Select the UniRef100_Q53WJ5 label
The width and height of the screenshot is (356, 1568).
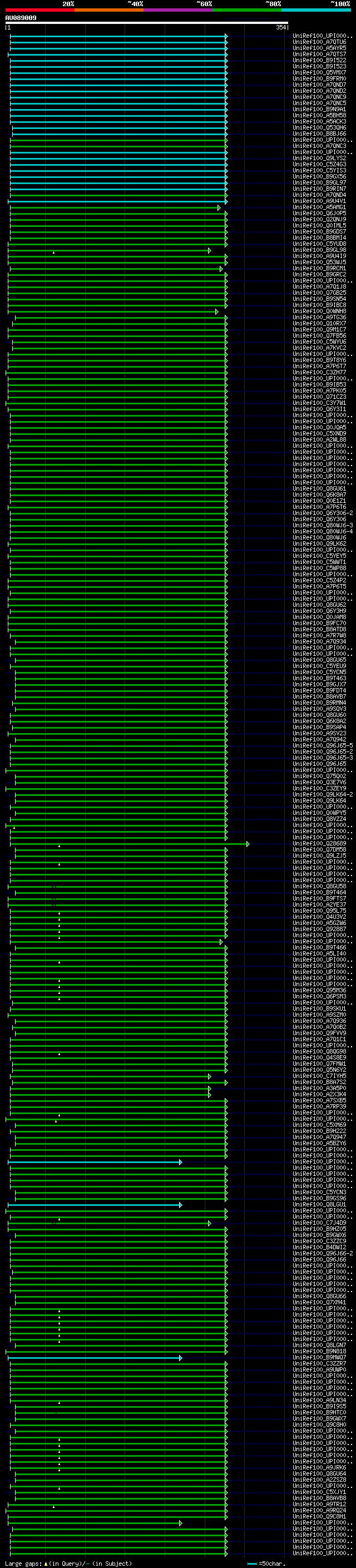click(319, 263)
